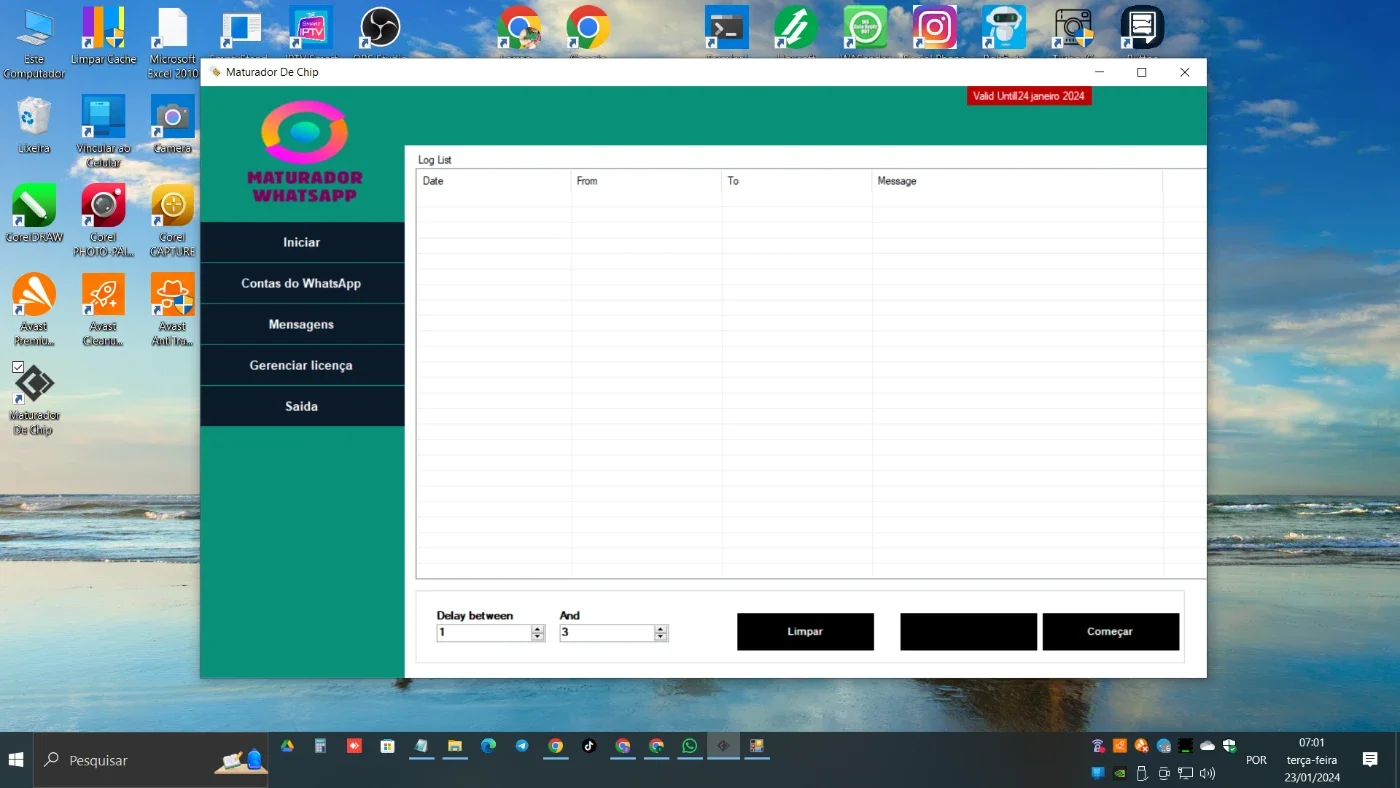Click the blank black button beside Começar
The height and width of the screenshot is (788, 1400).
pyautogui.click(x=968, y=632)
